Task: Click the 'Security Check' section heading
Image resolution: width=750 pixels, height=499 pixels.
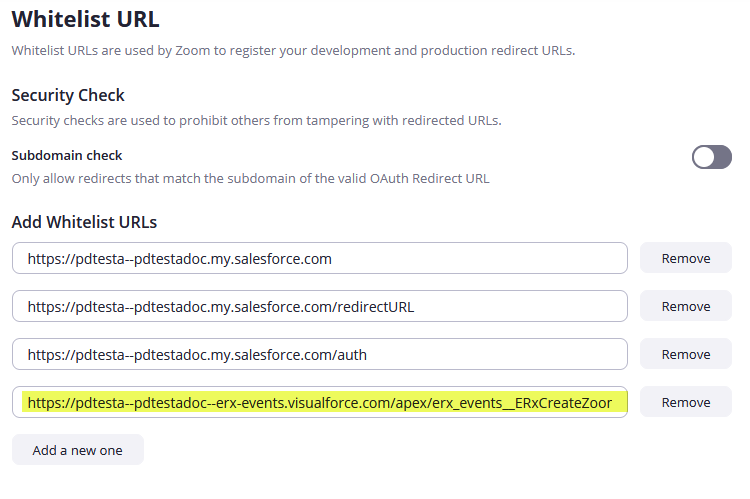Action: coord(68,95)
